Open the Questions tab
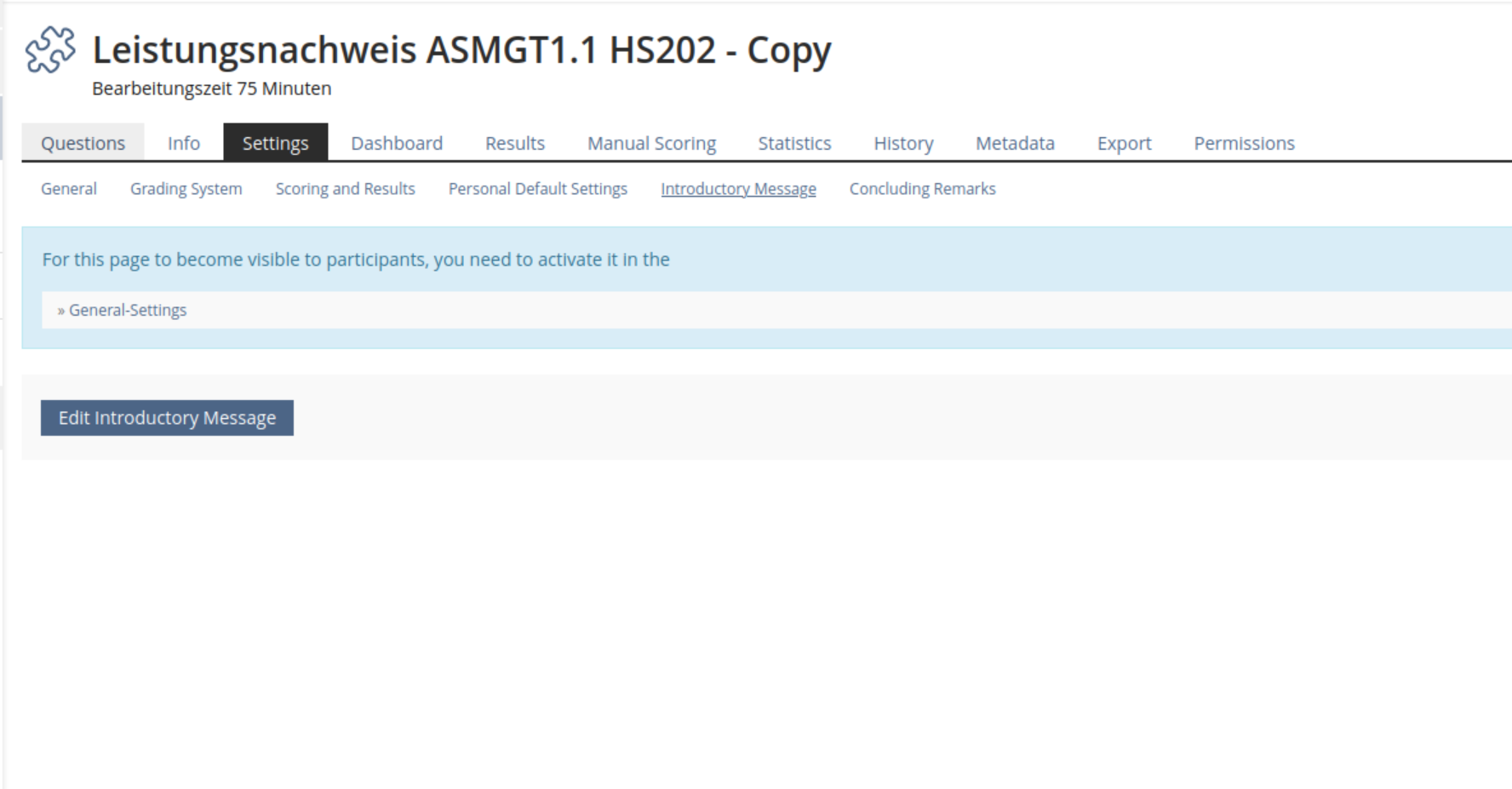The height and width of the screenshot is (789, 1512). pyautogui.click(x=83, y=143)
